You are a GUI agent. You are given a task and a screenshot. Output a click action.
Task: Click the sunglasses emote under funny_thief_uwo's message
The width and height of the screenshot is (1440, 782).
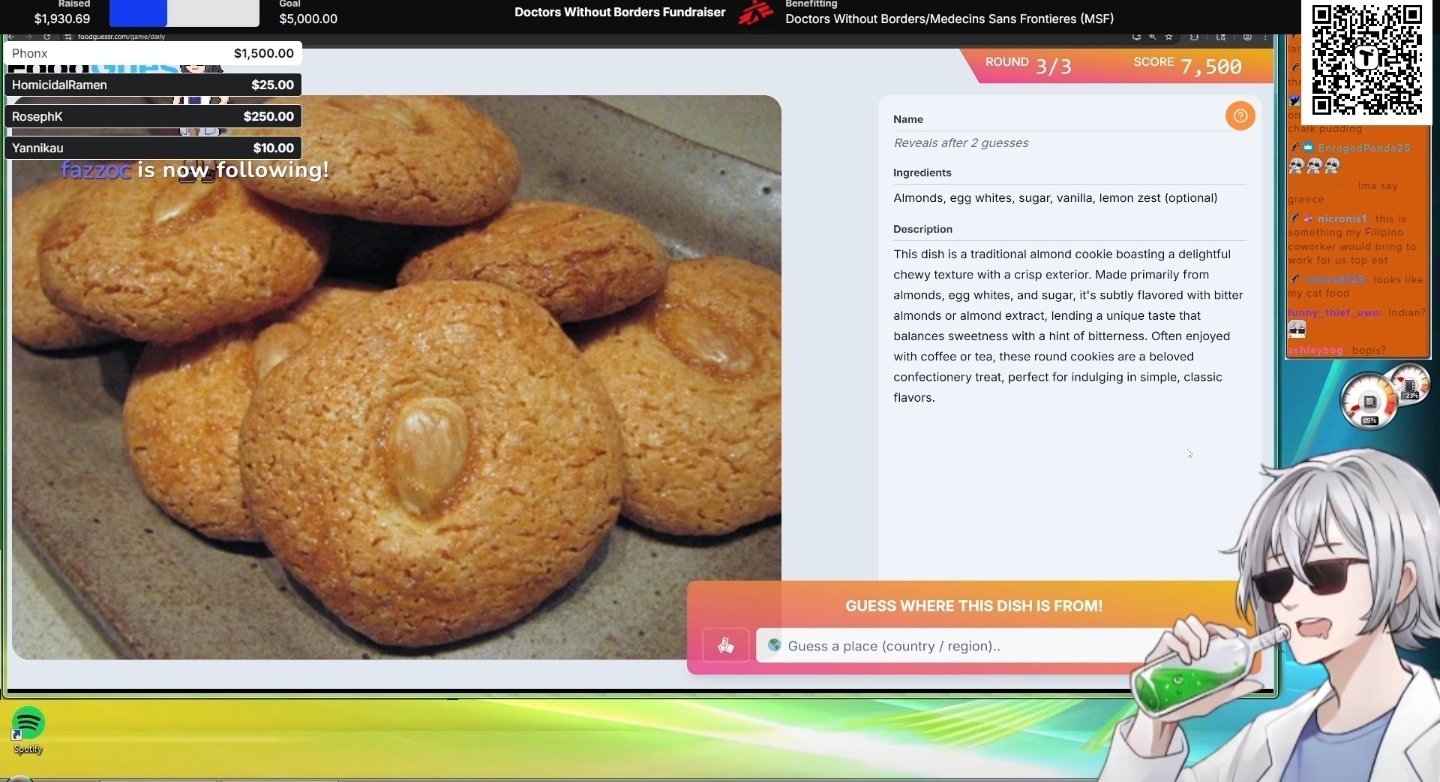1297,329
